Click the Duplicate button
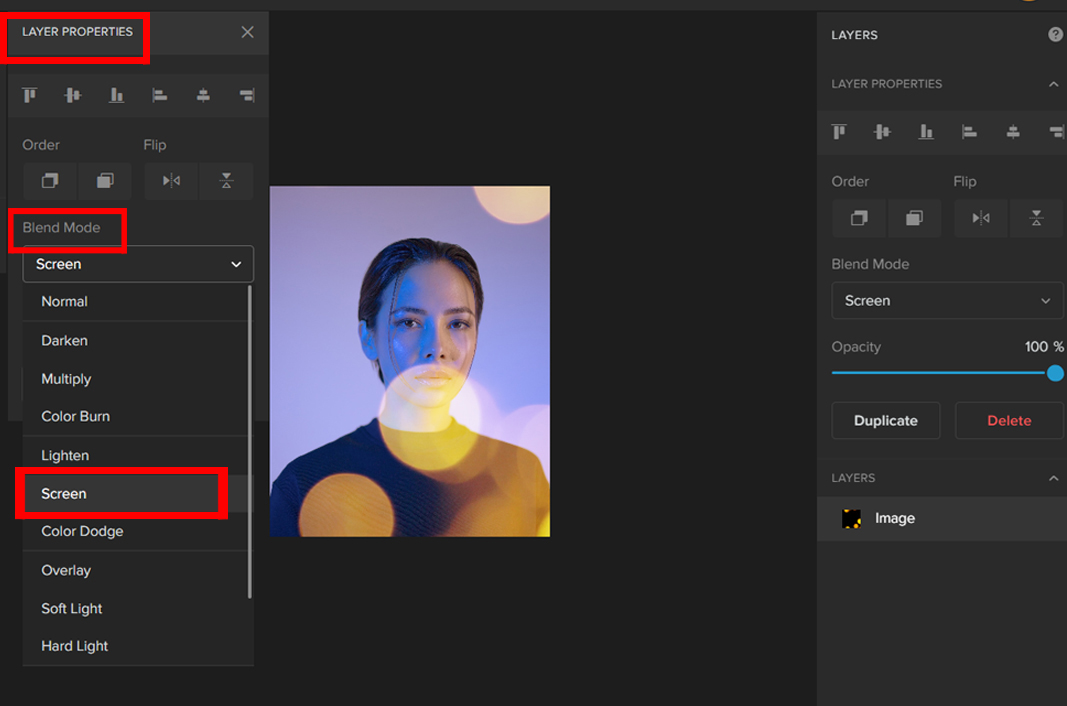The height and width of the screenshot is (706, 1067). click(x=885, y=421)
